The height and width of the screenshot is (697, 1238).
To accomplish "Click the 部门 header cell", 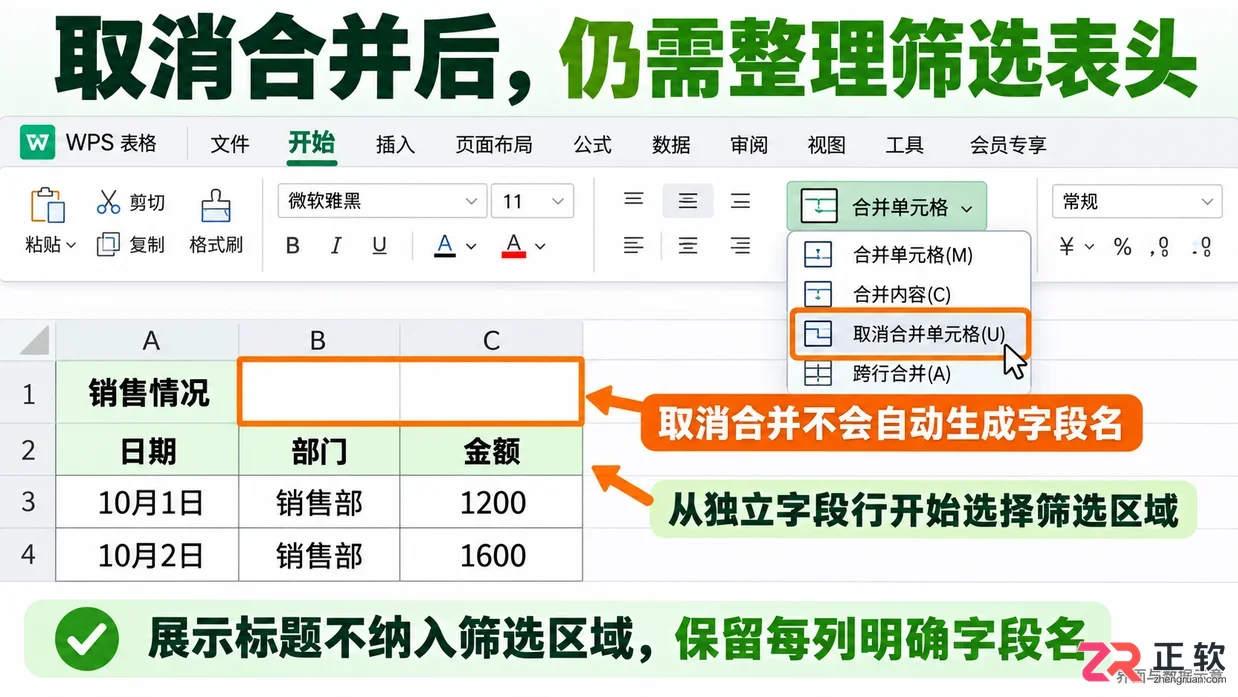I will pos(319,451).
